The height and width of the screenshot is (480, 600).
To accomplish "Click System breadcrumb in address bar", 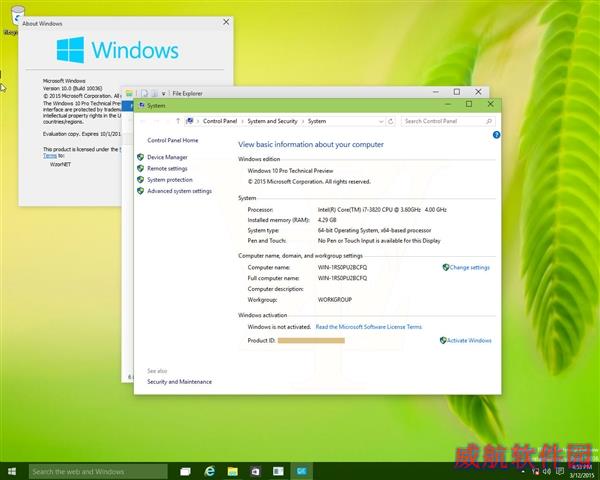I will point(317,121).
